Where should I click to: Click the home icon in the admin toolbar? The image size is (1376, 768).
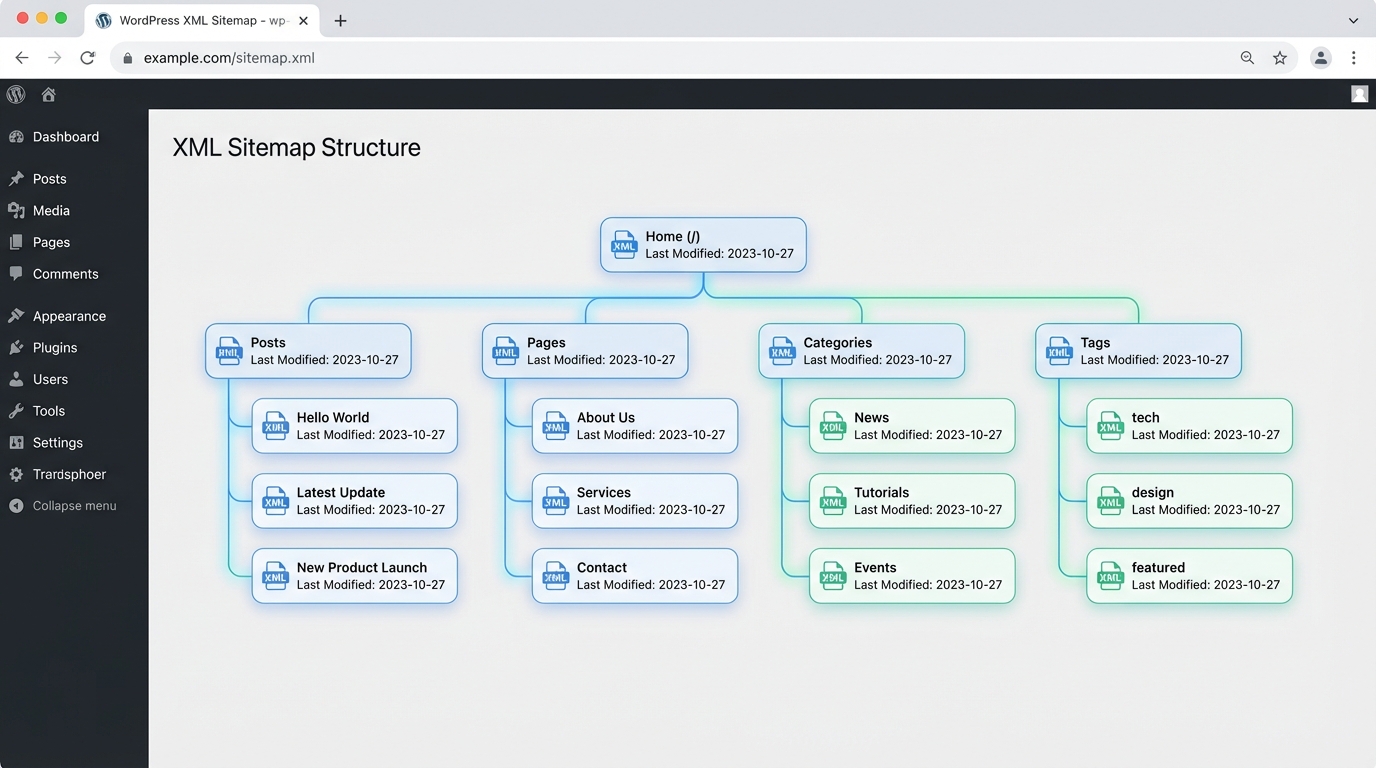click(48, 94)
